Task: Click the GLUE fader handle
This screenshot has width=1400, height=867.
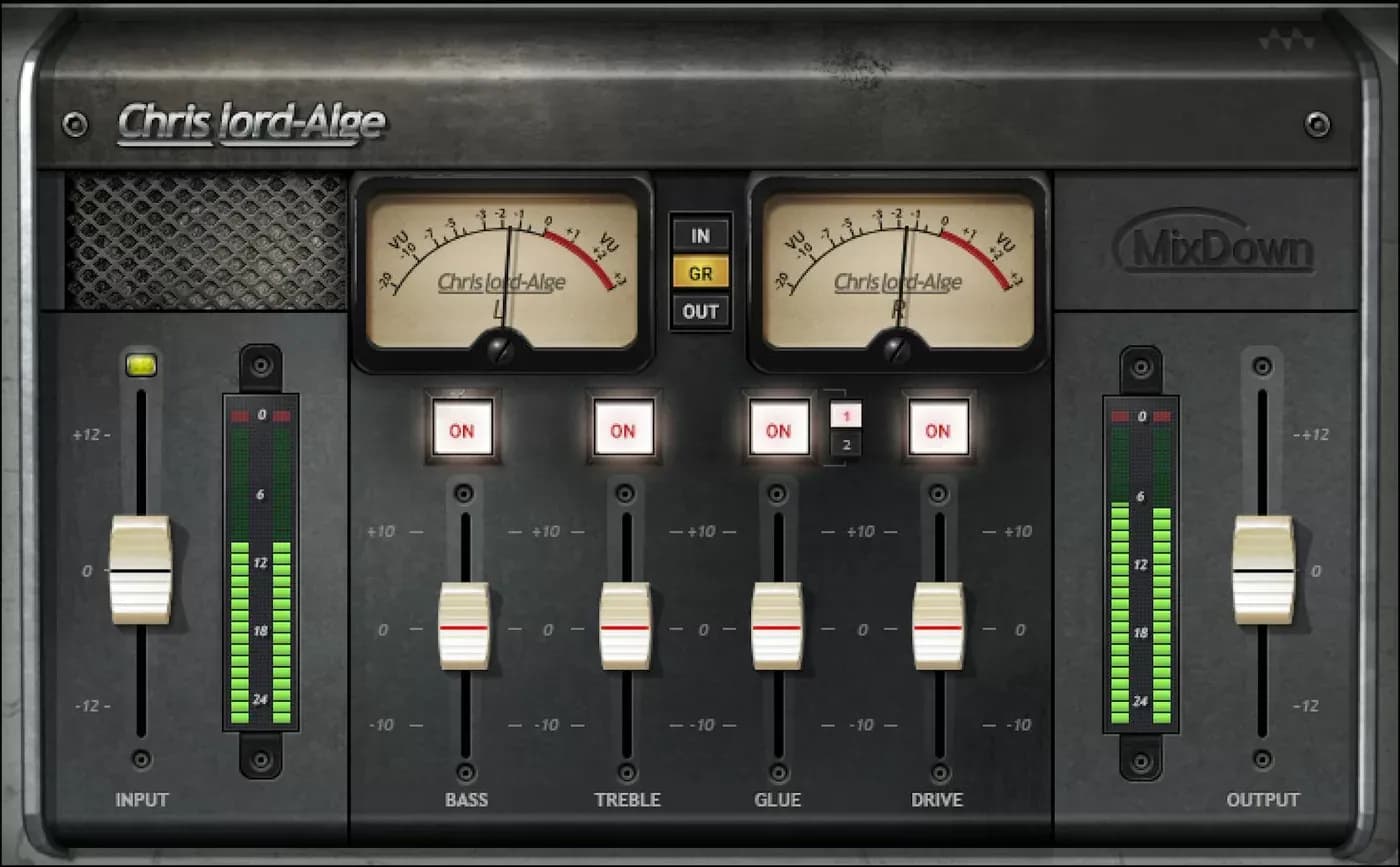Action: pyautogui.click(x=778, y=627)
